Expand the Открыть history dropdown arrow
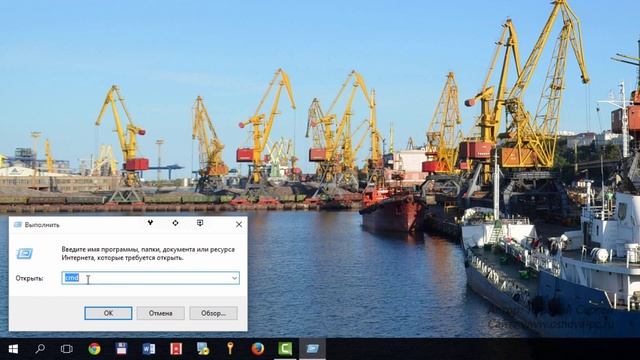Screen dimensions: 640x360 pos(234,278)
